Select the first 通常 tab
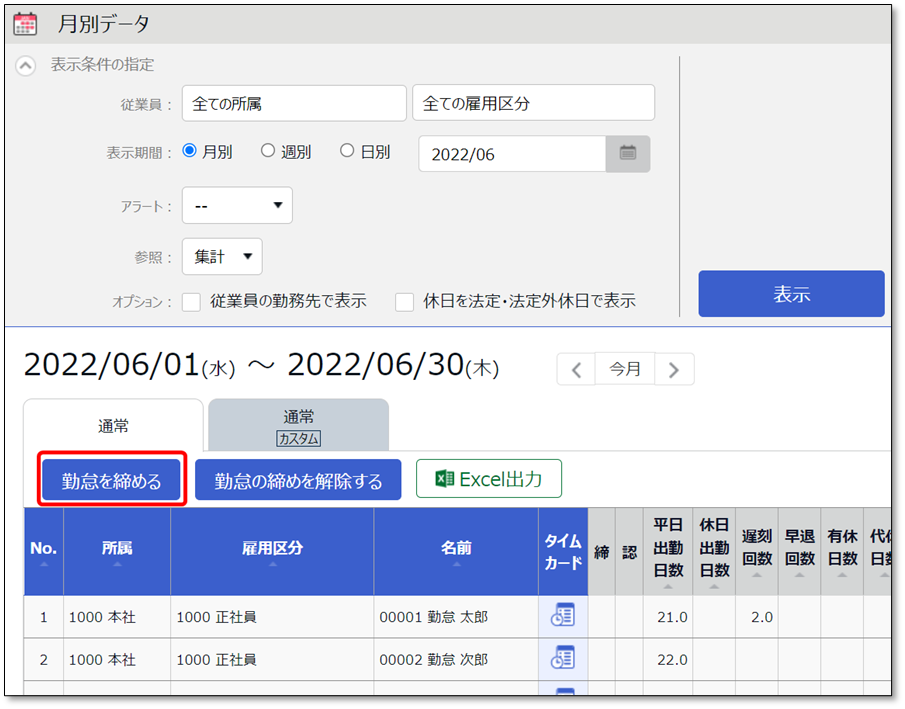This screenshot has height=709, width=905. click(113, 426)
